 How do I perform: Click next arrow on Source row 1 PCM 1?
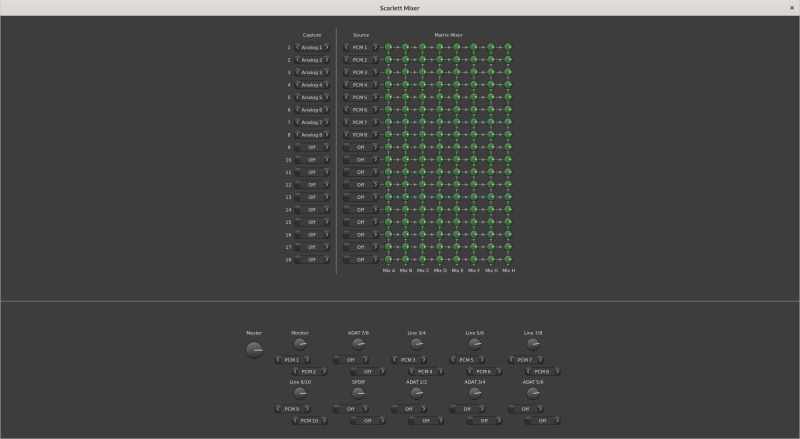376,47
